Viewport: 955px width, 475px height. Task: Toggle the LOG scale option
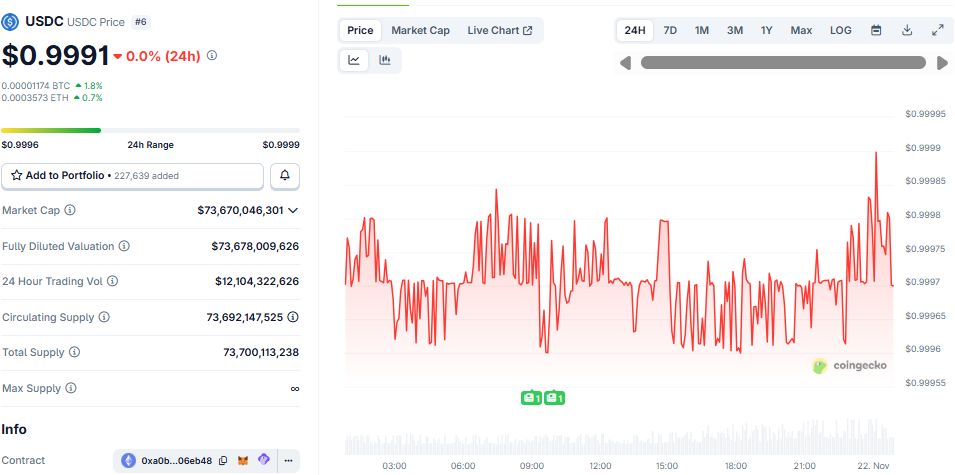(x=841, y=30)
